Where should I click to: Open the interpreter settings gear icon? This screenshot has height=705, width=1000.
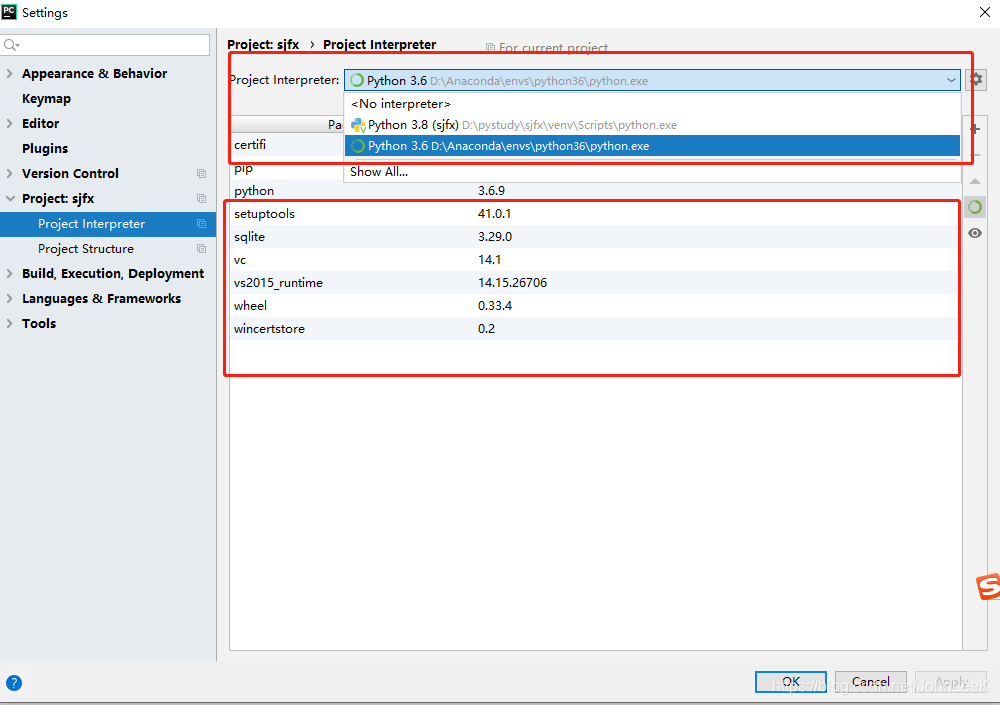976,80
